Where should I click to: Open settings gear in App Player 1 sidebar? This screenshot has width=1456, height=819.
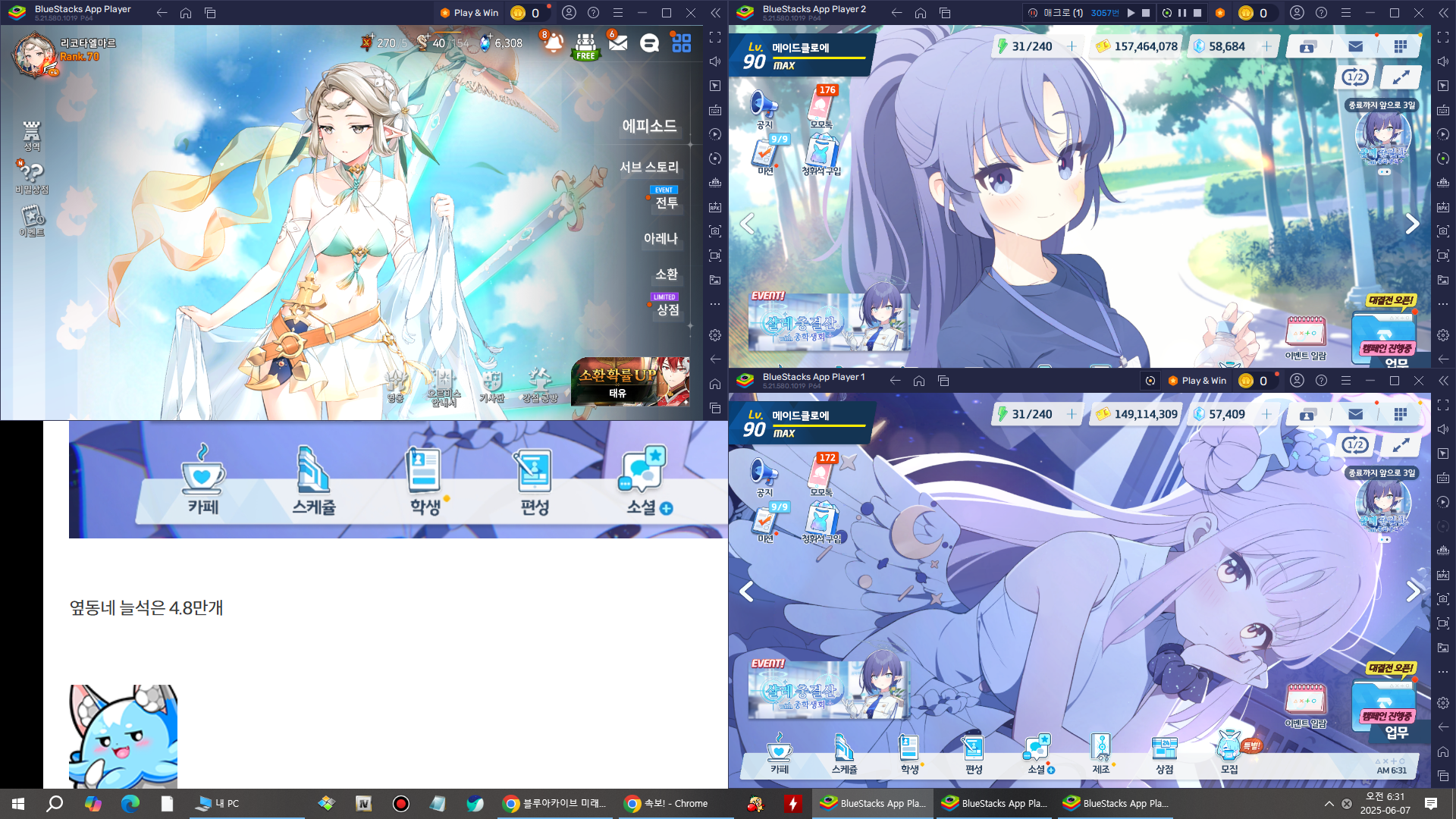(1443, 703)
